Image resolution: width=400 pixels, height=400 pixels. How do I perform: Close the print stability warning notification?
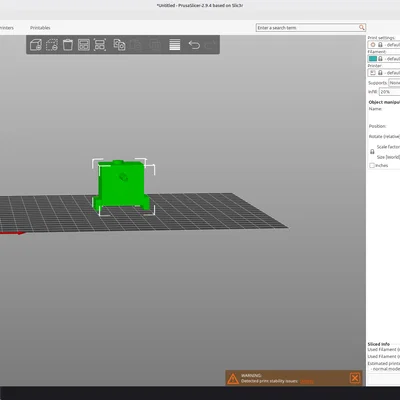(355, 378)
